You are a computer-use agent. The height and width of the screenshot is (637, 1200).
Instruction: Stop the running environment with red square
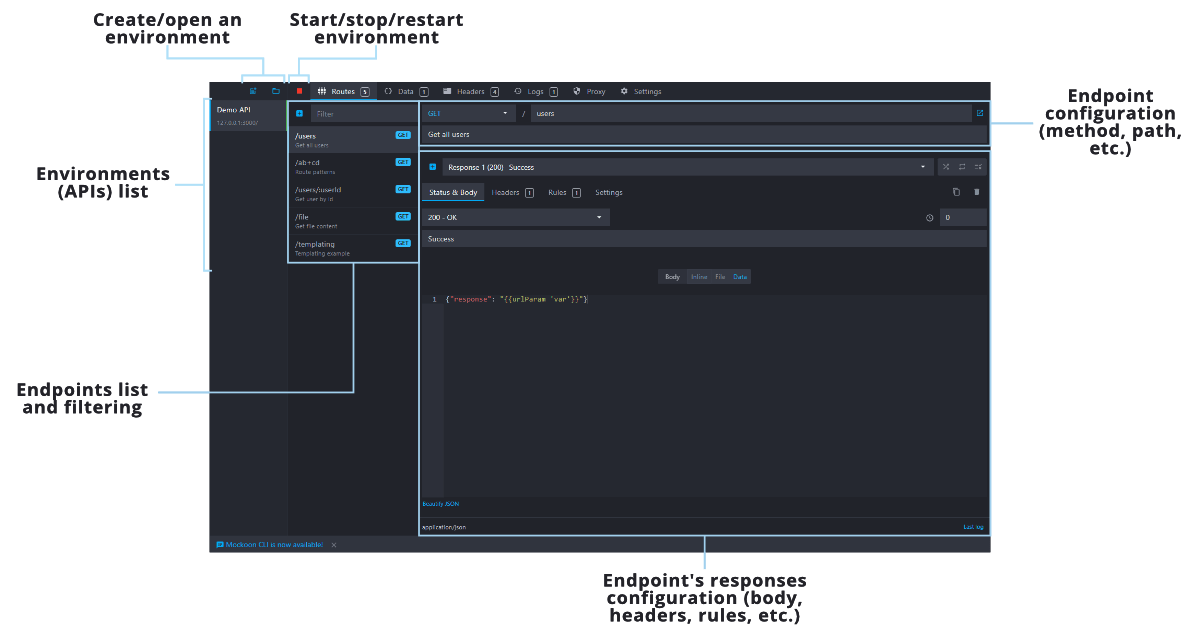pos(299,91)
